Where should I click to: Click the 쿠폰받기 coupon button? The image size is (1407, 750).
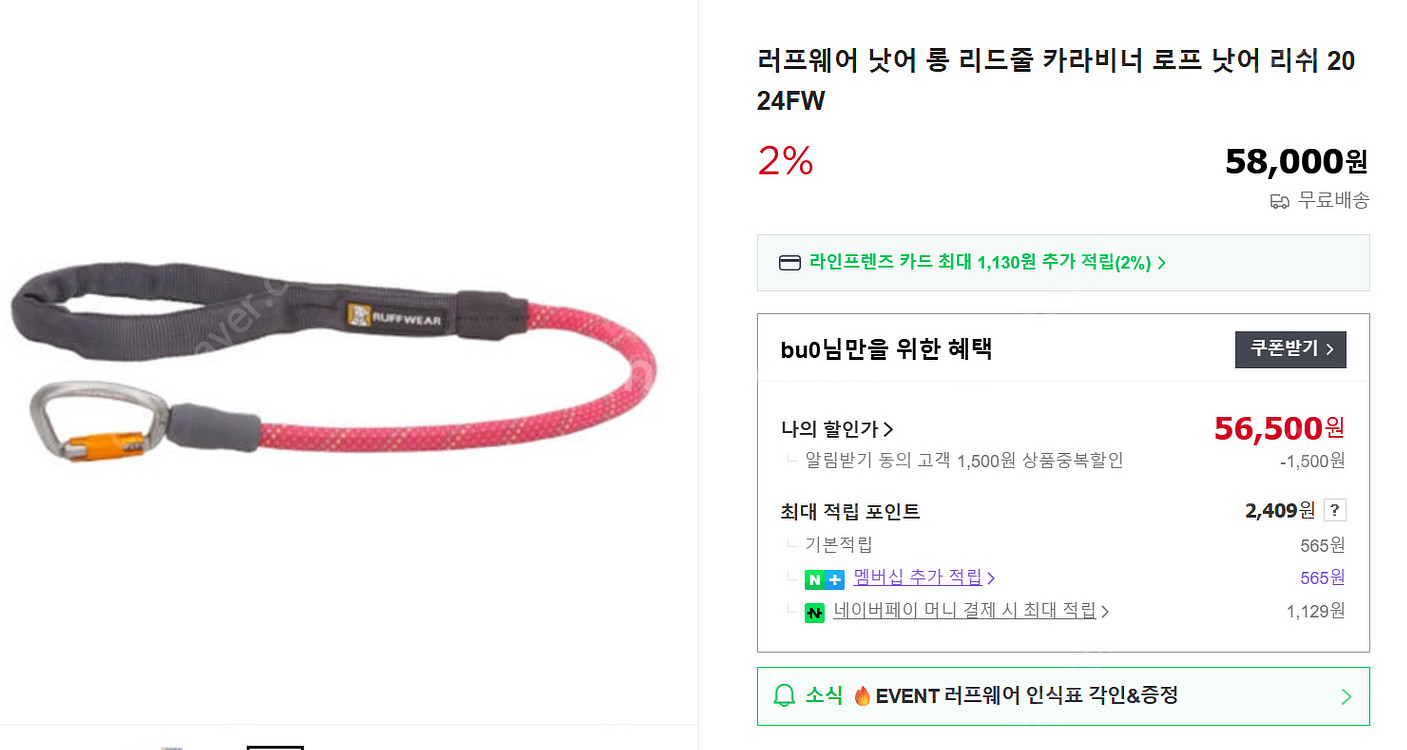tap(1290, 349)
